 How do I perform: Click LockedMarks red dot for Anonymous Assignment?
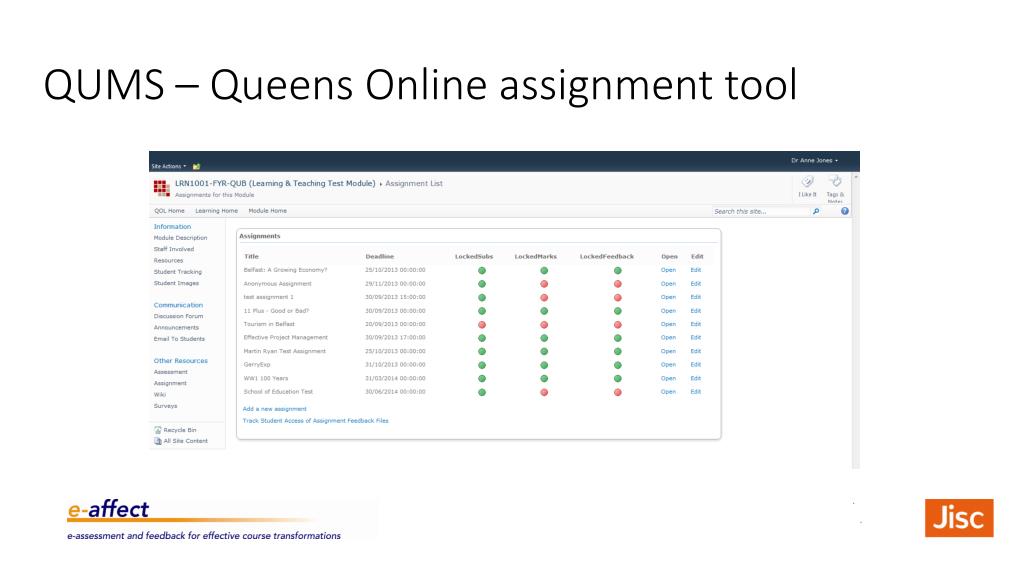click(544, 284)
